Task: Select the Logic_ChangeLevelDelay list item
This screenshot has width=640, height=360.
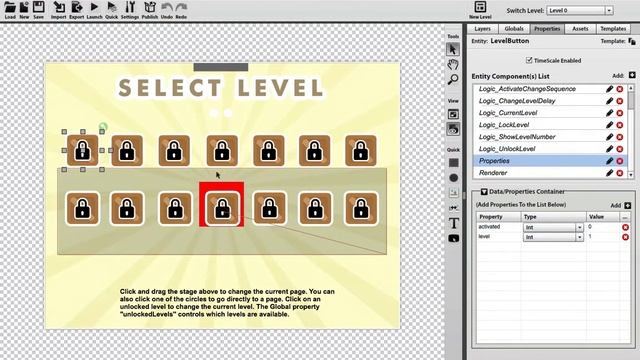Action: [x=550, y=101]
